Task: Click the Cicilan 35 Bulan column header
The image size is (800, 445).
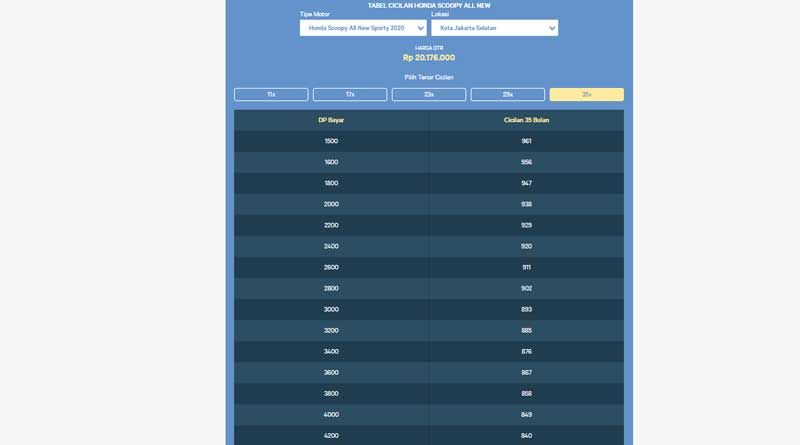Action: tap(526, 120)
